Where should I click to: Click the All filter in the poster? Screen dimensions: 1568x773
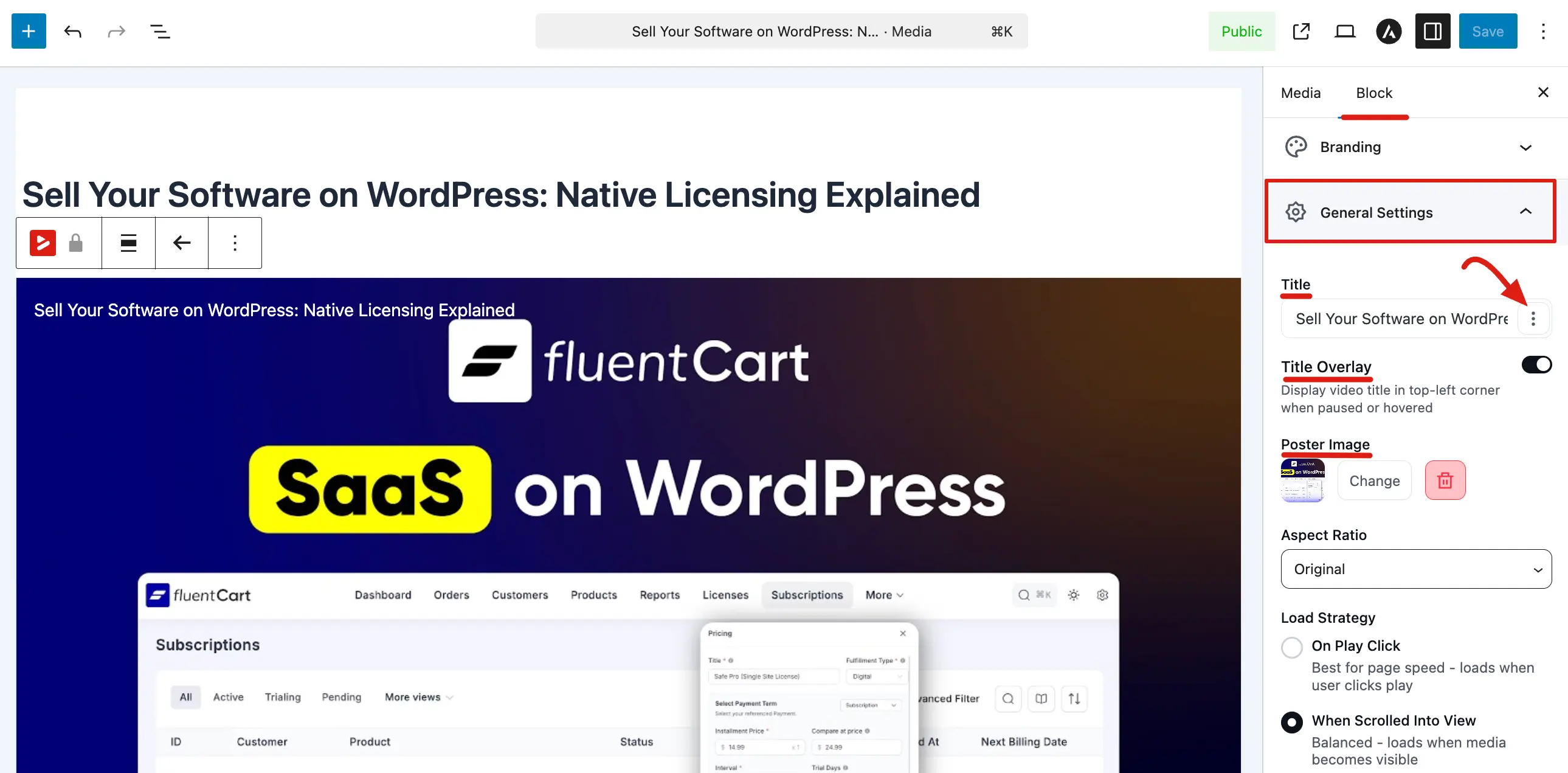pyautogui.click(x=185, y=697)
